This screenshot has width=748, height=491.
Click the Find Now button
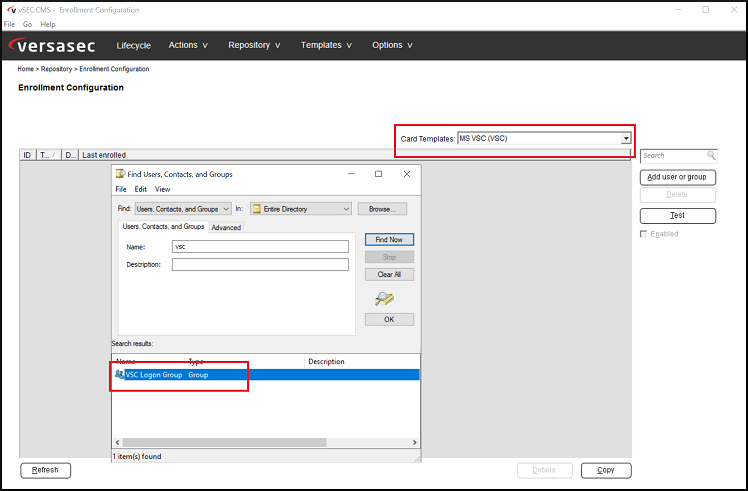(x=389, y=240)
